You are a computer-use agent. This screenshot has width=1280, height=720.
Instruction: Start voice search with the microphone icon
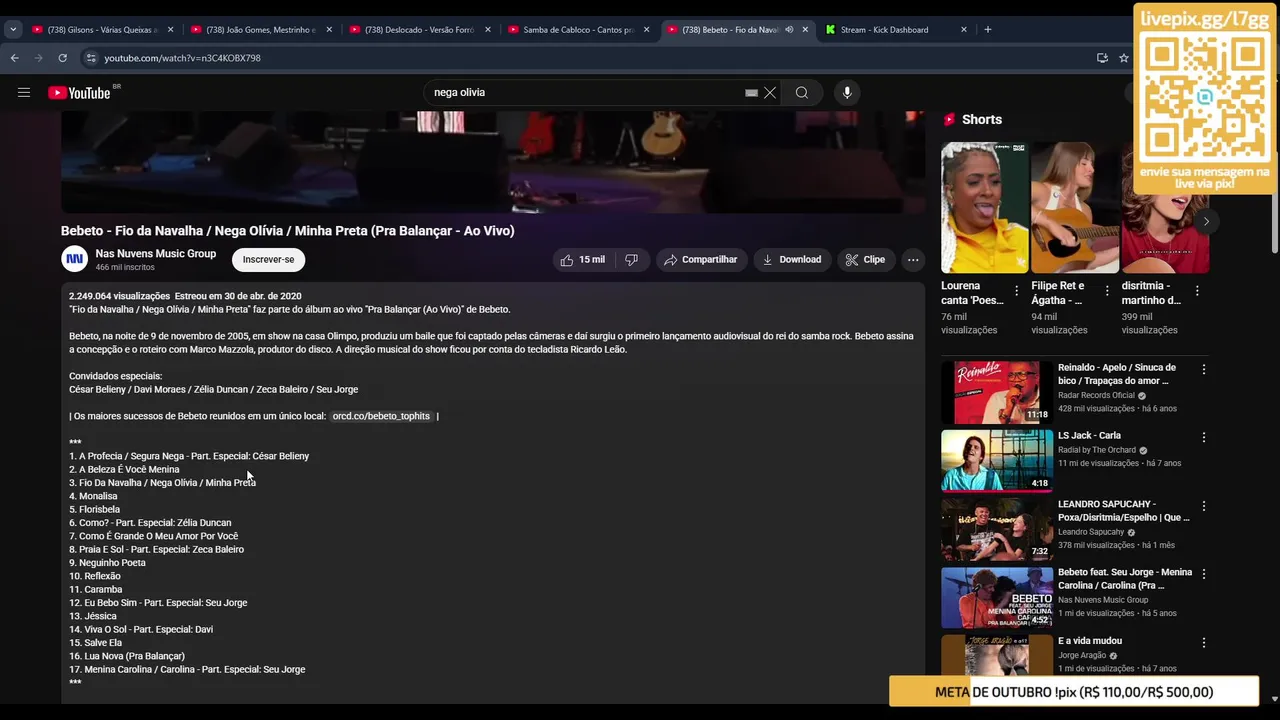(x=847, y=93)
